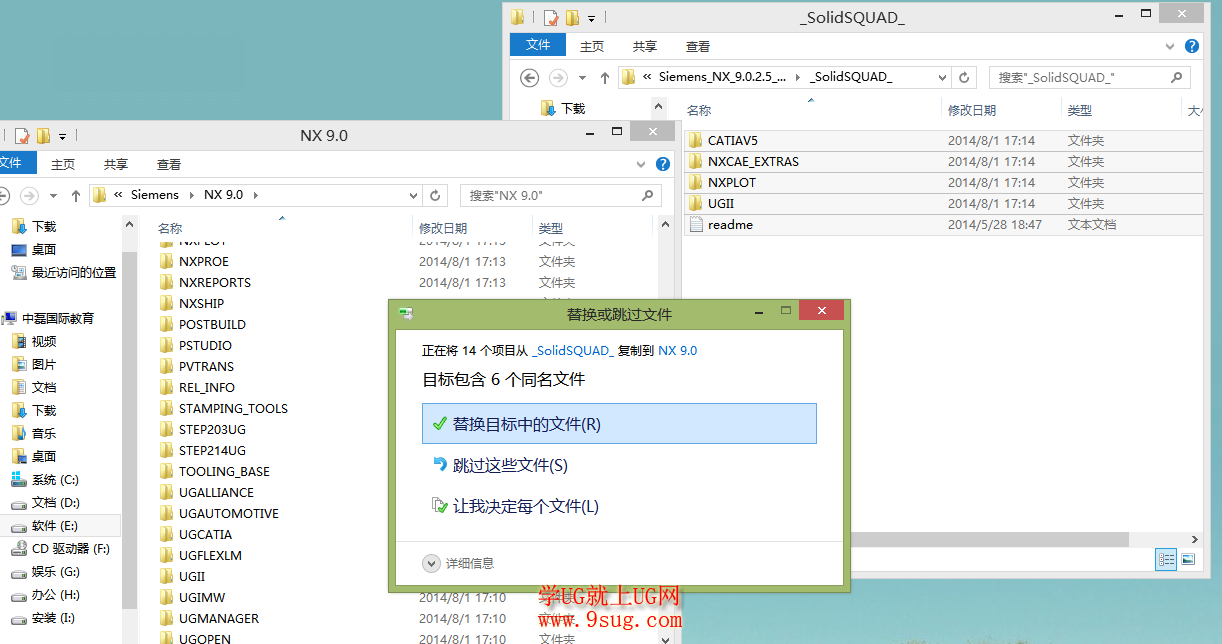Sort by 名称 column in NX 9.0 window
The width and height of the screenshot is (1222, 644).
(170, 229)
